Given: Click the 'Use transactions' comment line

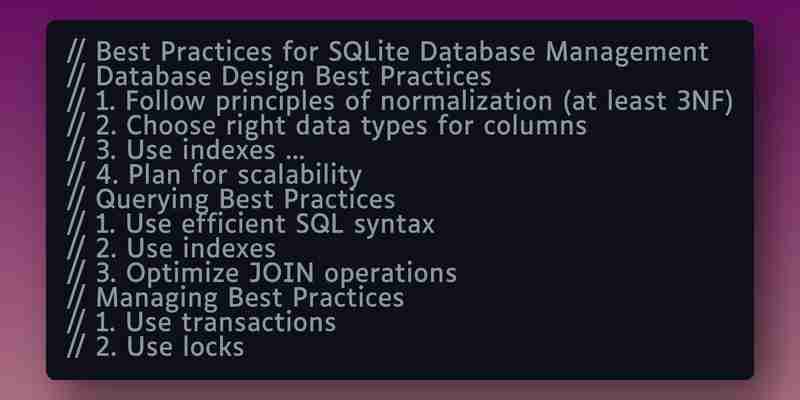Looking at the screenshot, I should 202,322.
